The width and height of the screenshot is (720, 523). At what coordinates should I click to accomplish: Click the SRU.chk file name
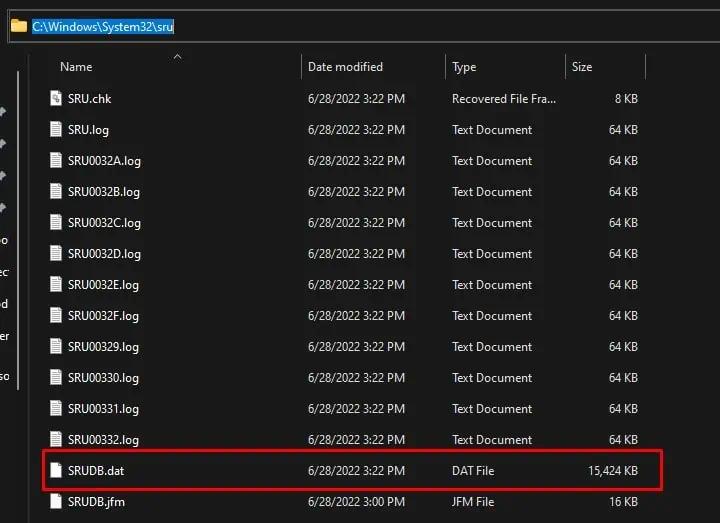(90, 99)
